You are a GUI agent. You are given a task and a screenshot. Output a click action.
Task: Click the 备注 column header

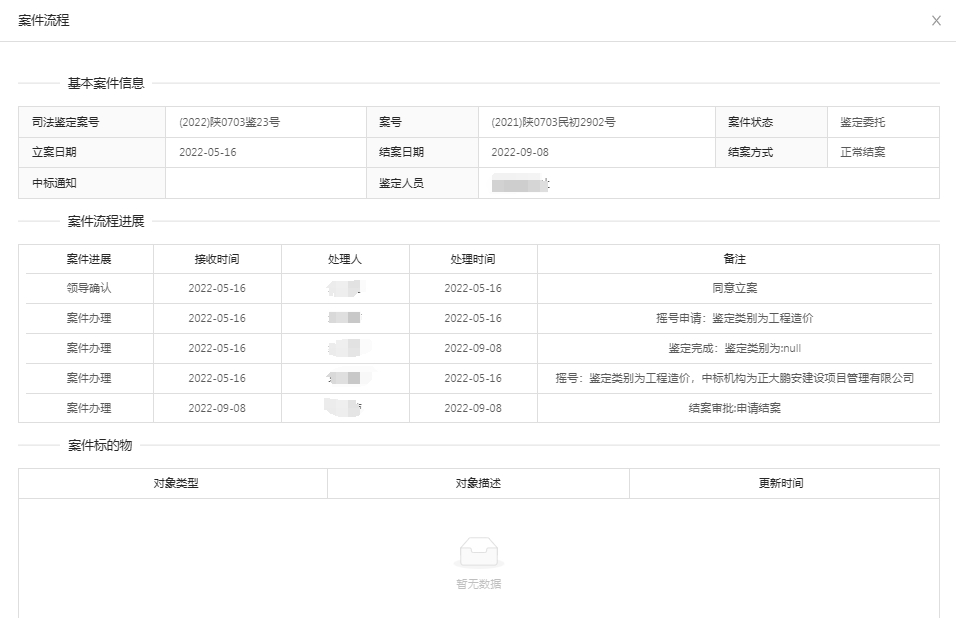735,259
